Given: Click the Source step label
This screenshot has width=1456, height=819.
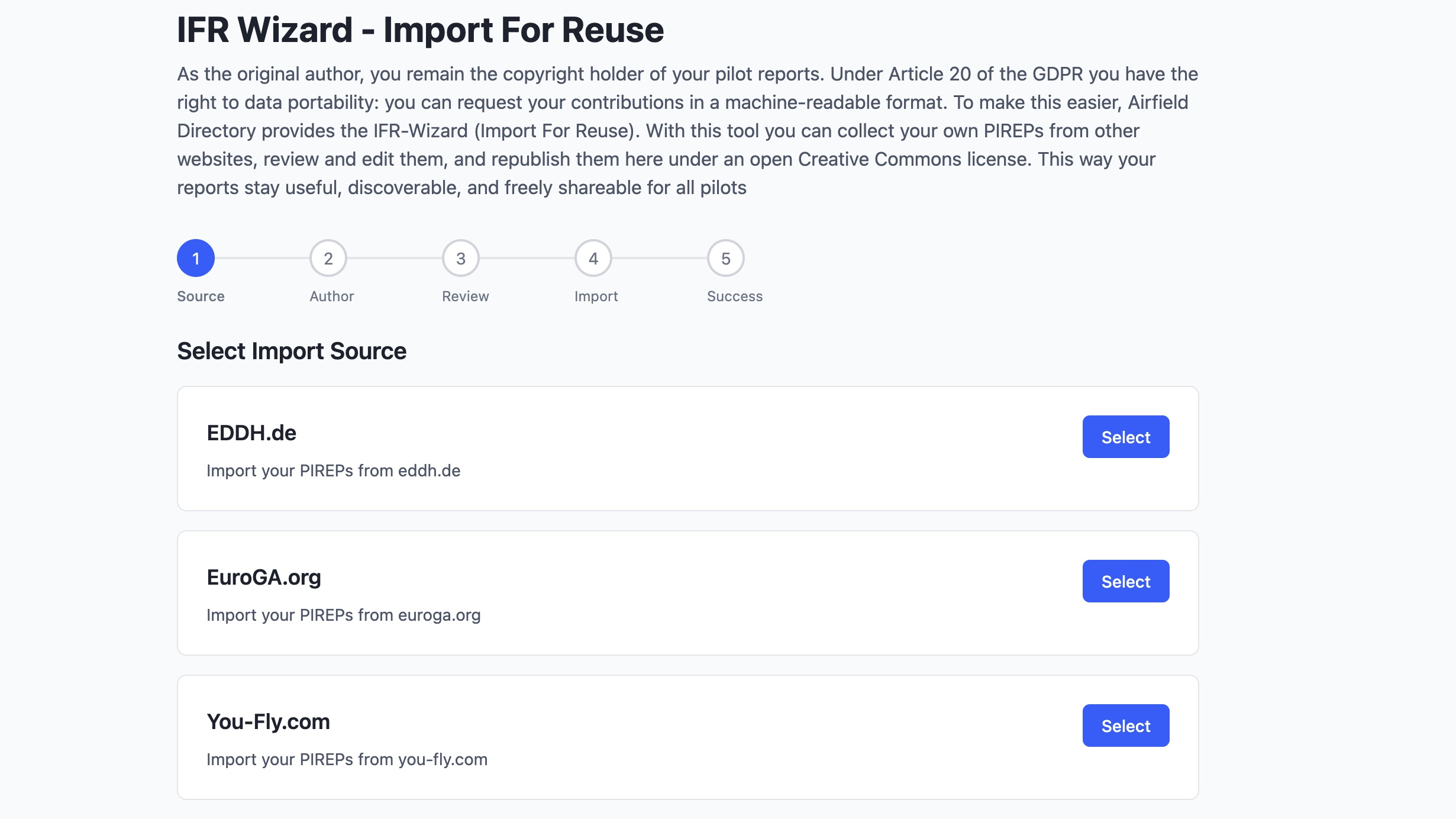Looking at the screenshot, I should click(x=201, y=296).
